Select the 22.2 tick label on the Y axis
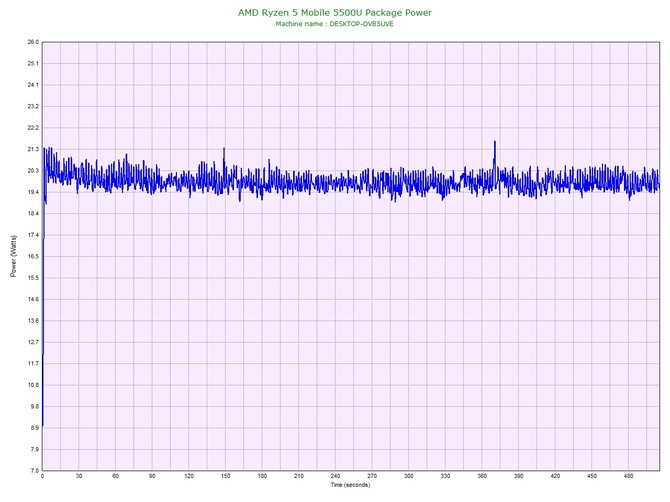The image size is (670, 502). pos(33,128)
